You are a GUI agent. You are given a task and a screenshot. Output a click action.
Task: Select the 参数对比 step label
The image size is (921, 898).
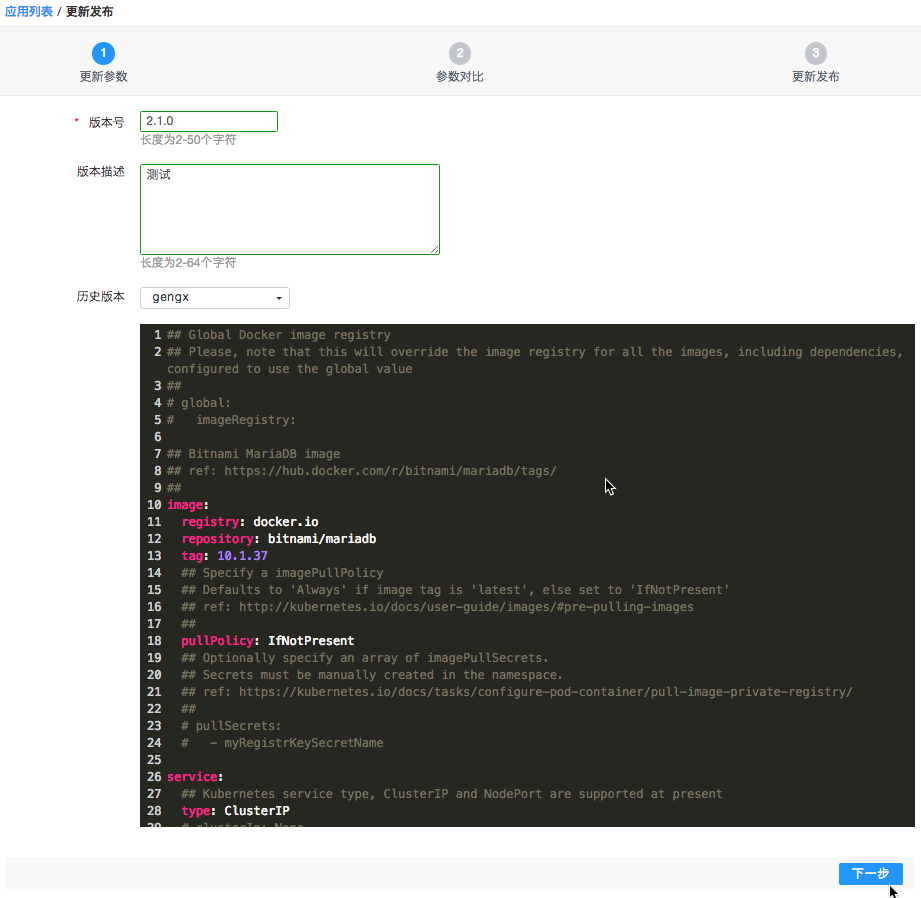pos(459,77)
